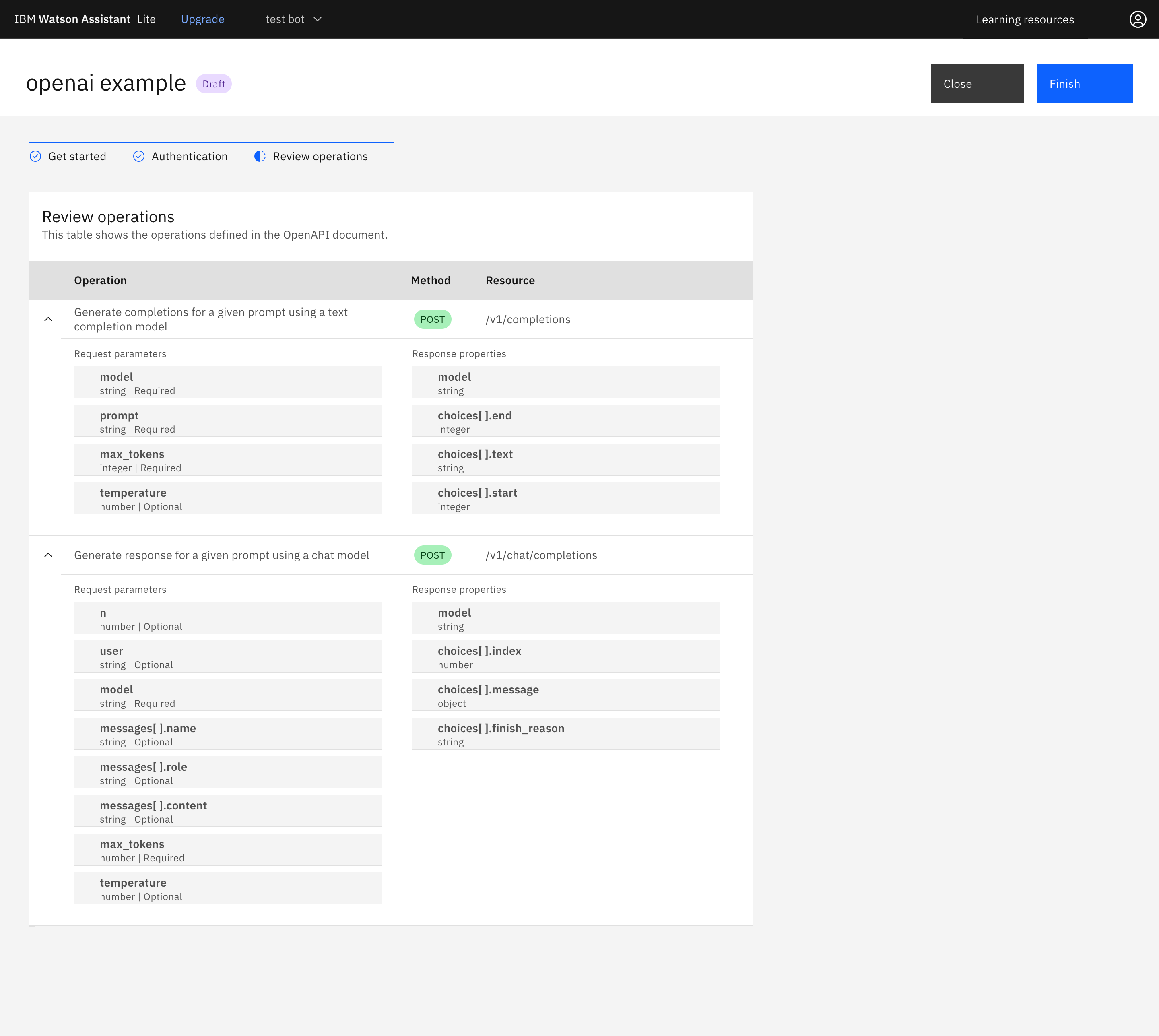Click the Close button
Screen dimensions: 1159x1036
(x=976, y=84)
